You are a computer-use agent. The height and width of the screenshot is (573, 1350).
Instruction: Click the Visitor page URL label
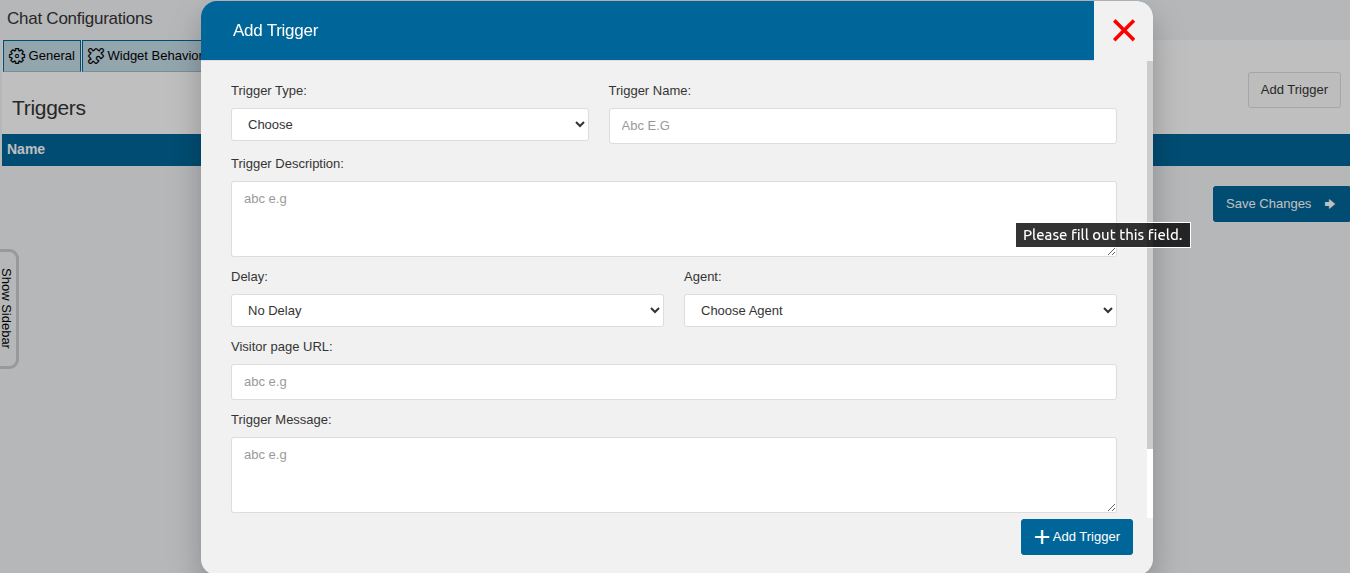(x=282, y=346)
